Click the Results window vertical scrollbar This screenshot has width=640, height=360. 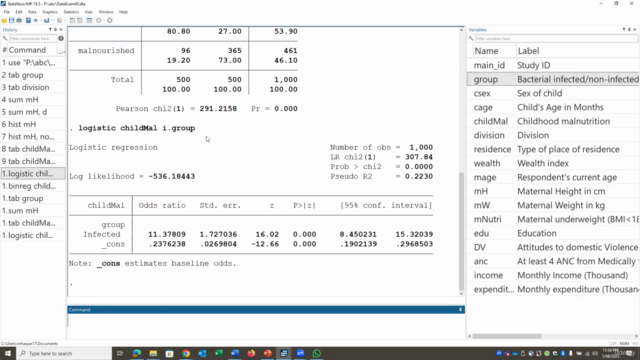pos(462,231)
